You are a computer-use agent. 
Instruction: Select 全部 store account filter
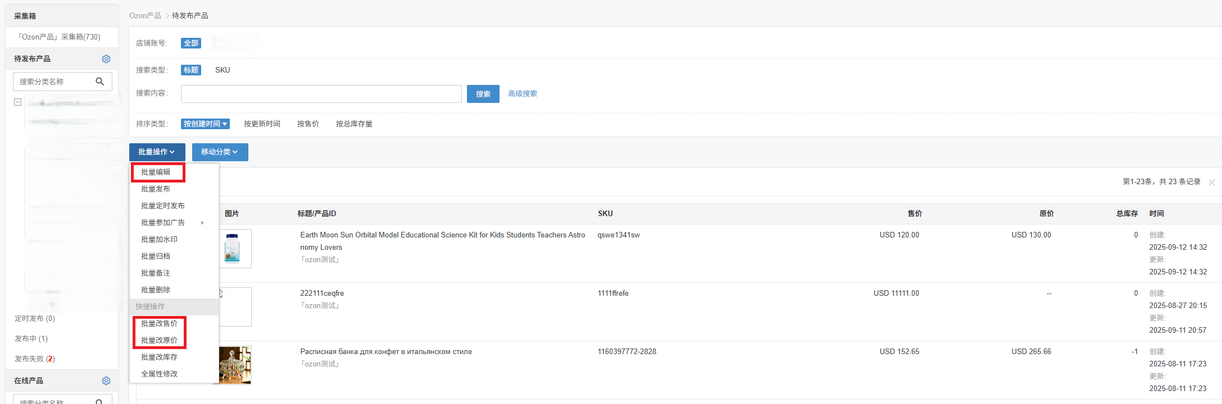point(190,43)
